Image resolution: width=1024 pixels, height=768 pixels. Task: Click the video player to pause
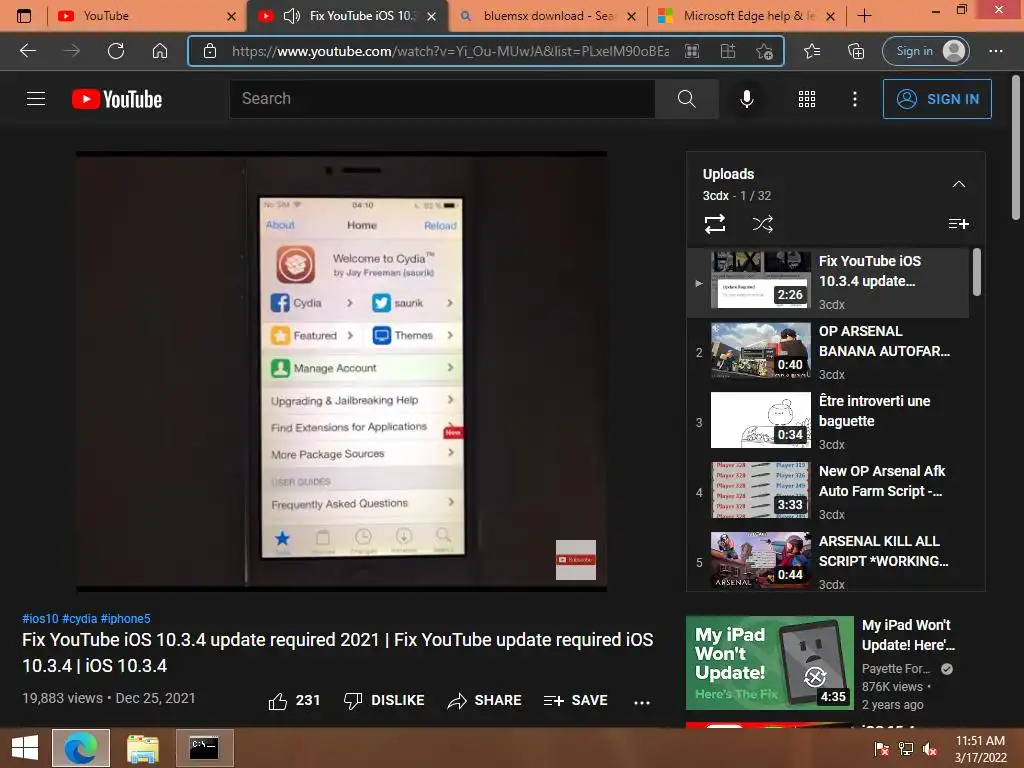pyautogui.click(x=341, y=371)
